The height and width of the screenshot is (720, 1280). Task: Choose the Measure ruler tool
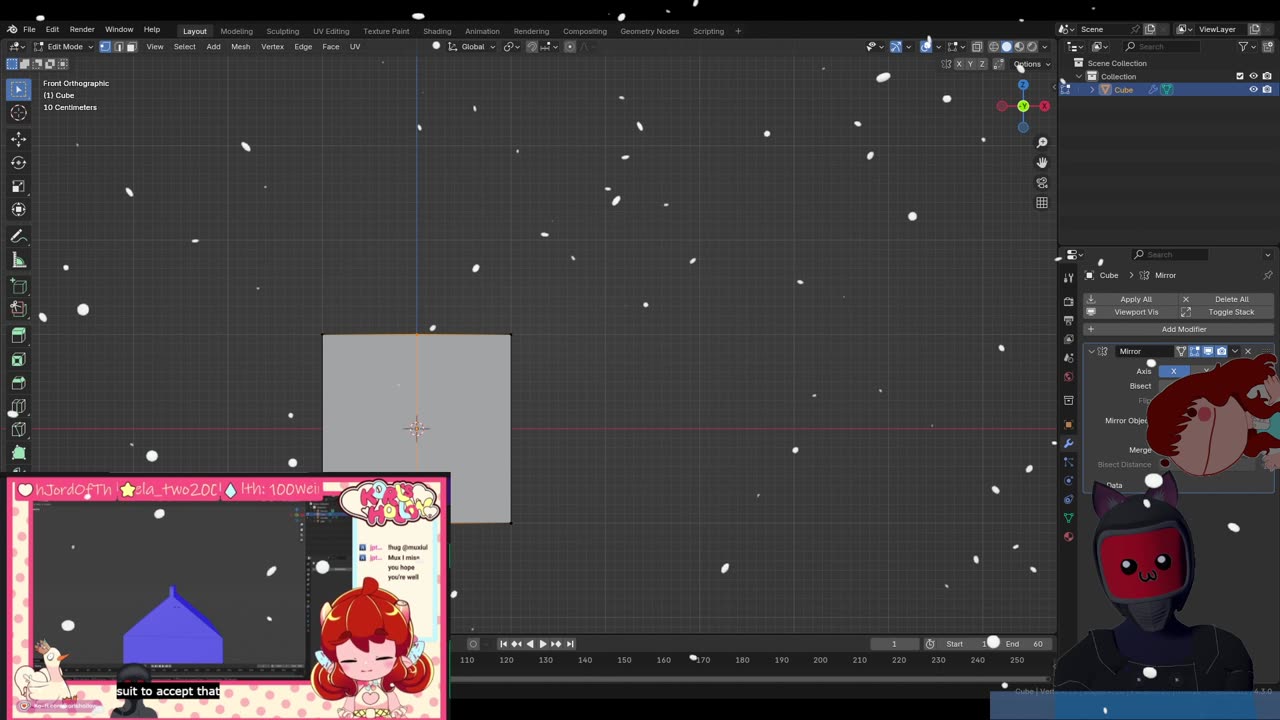pyautogui.click(x=18, y=260)
